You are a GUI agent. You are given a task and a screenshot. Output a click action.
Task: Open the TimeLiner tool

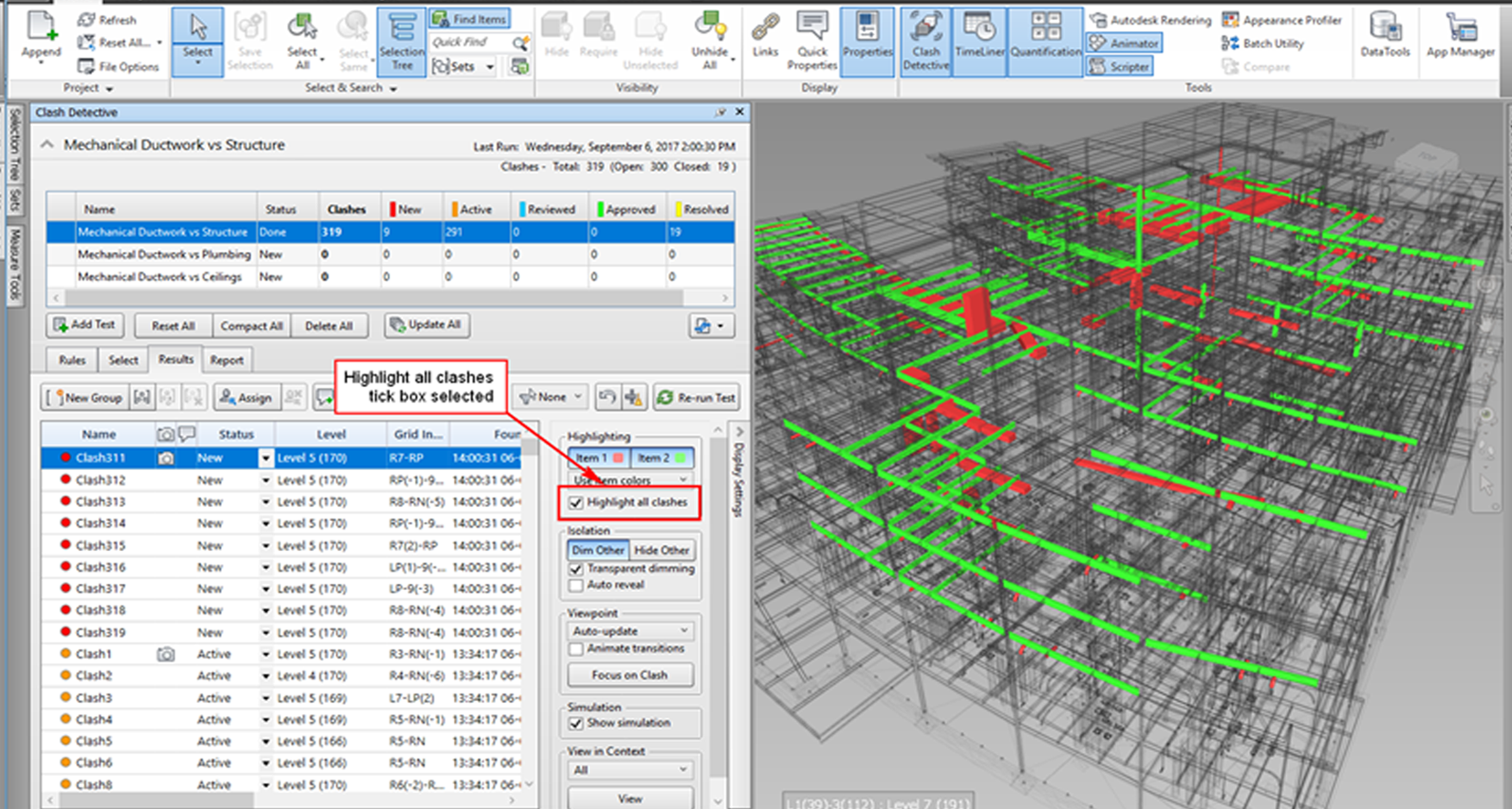tap(979, 41)
